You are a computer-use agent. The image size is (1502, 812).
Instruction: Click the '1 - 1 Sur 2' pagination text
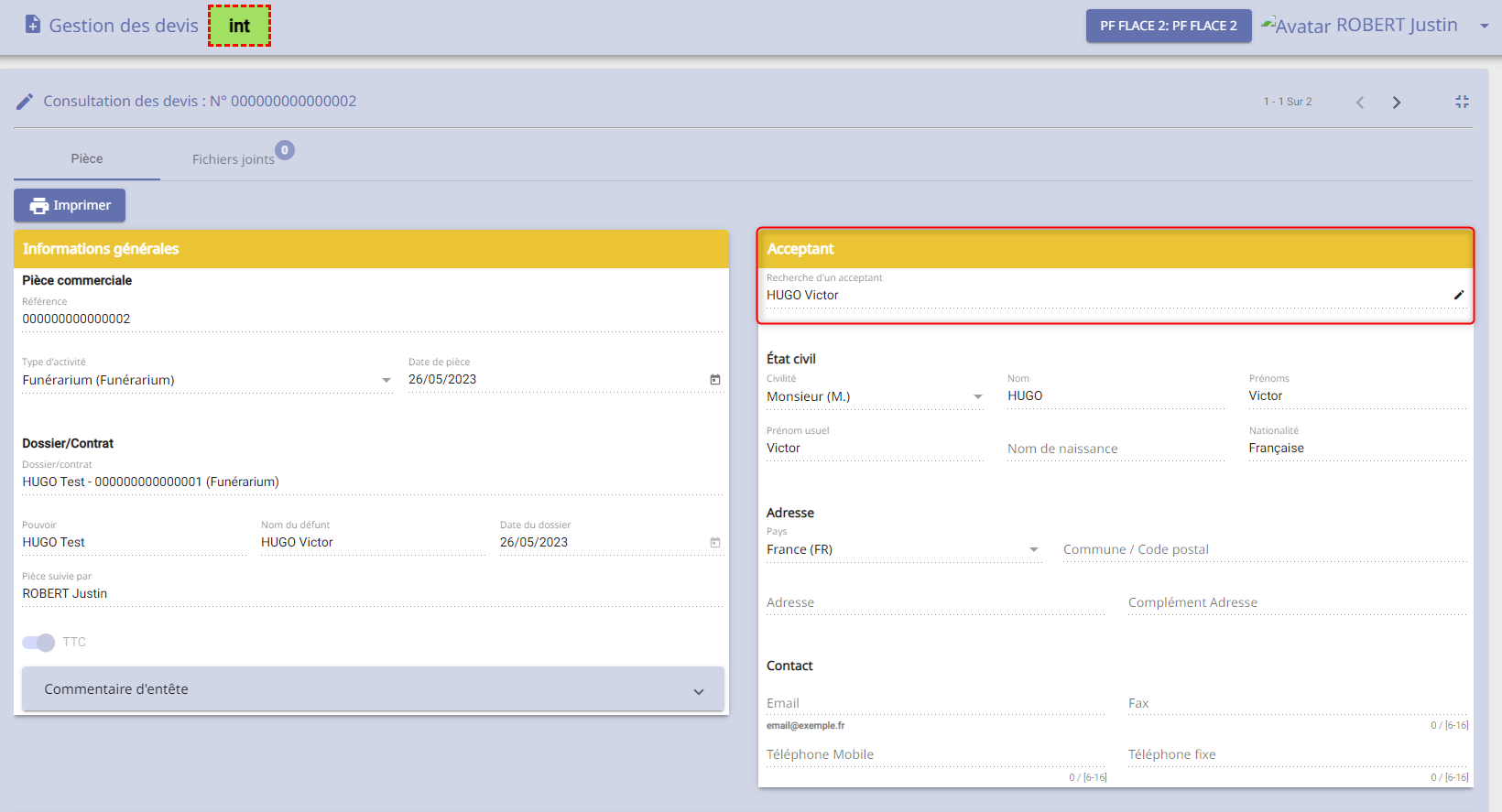[x=1288, y=102]
